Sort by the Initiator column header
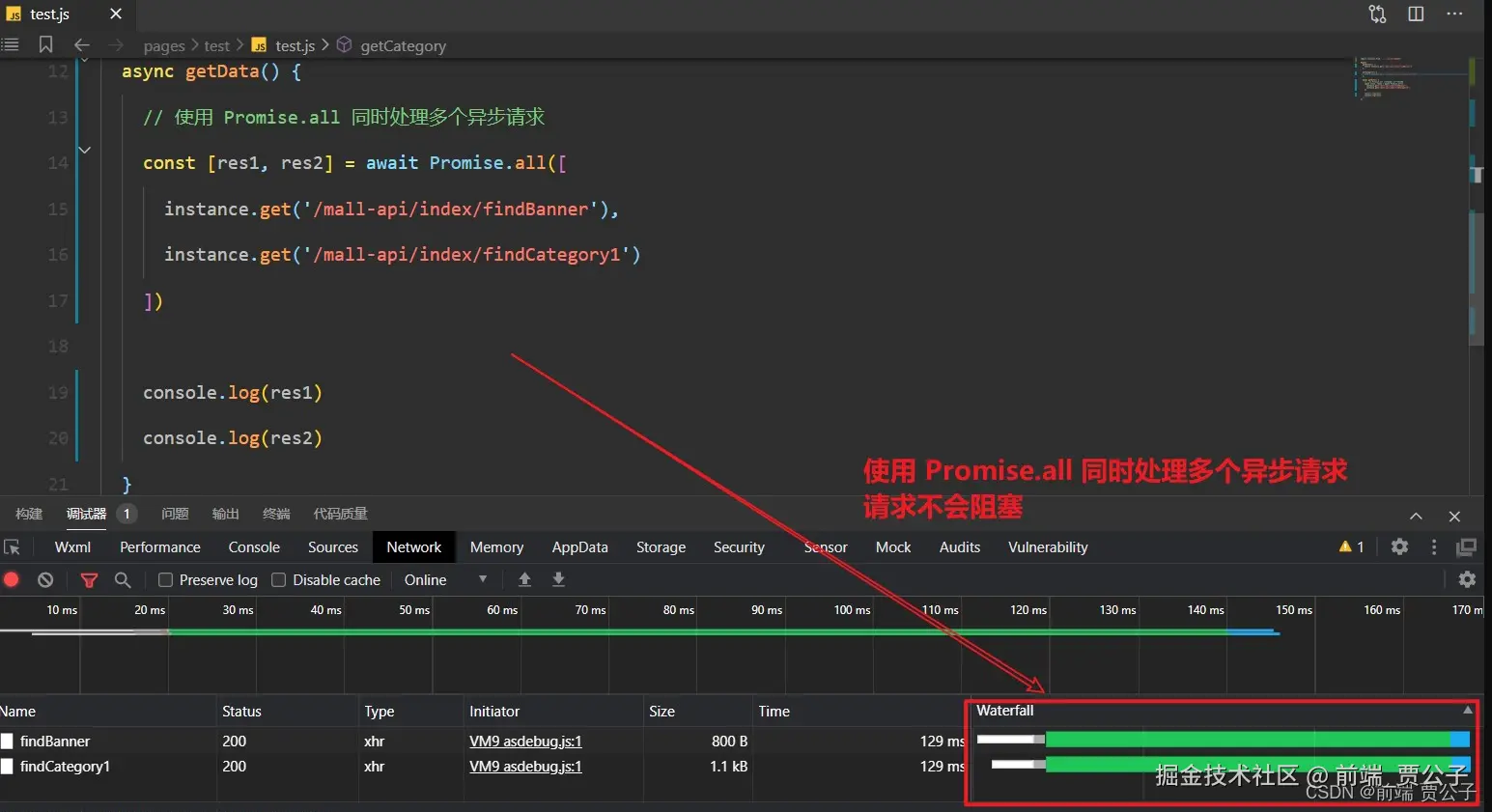Screen dimensions: 1492x812 [x=553, y=712]
